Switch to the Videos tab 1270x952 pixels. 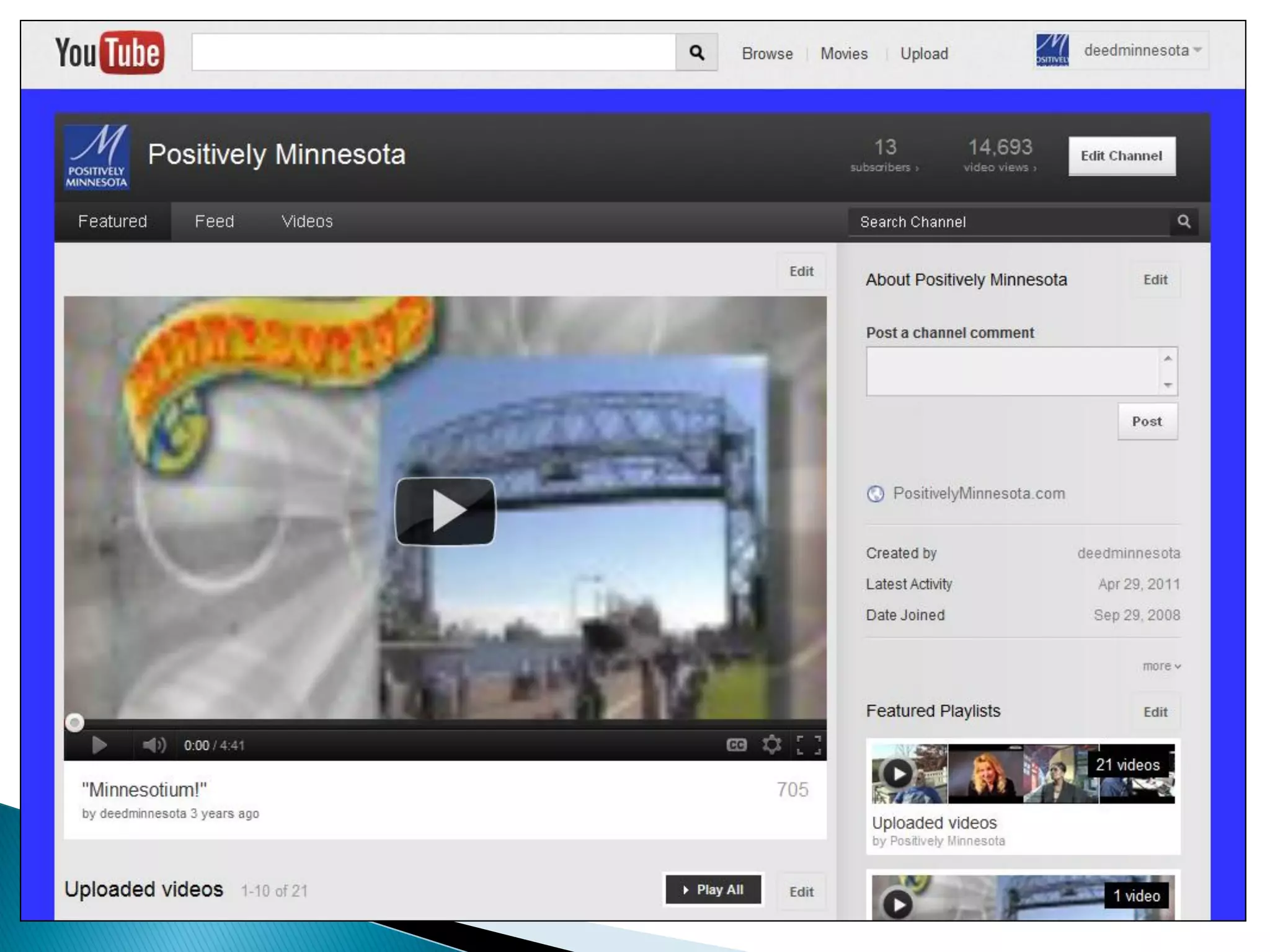point(307,222)
